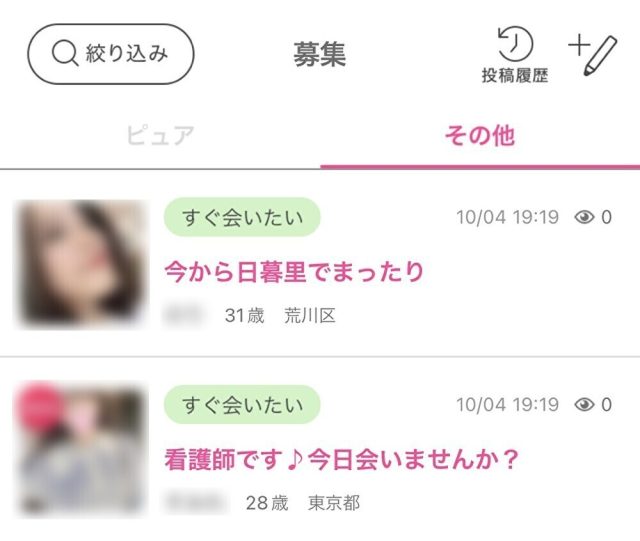Image resolution: width=640 pixels, height=541 pixels.
Task: Click view-count eye icon on second post
Action: [x=584, y=405]
